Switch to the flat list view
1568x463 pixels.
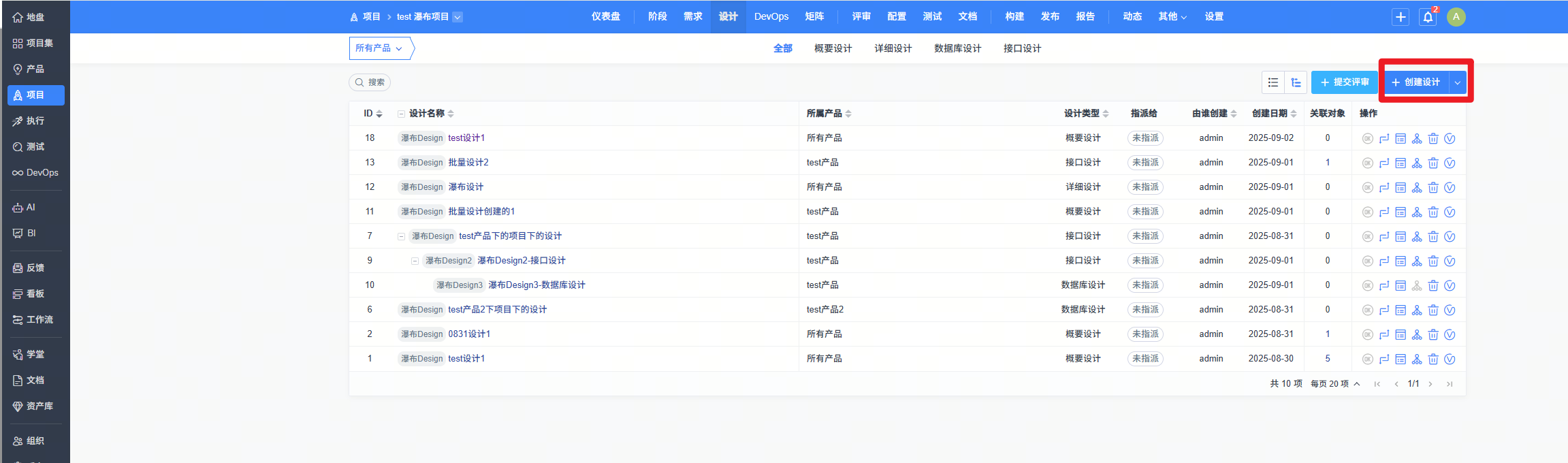coord(1273,82)
